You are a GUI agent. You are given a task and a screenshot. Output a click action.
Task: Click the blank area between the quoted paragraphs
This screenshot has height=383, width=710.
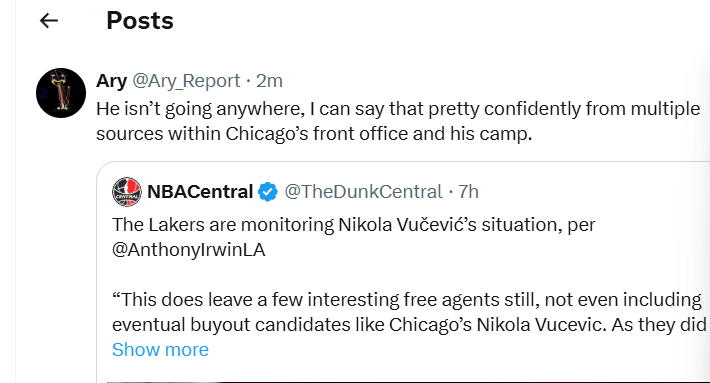click(408, 275)
